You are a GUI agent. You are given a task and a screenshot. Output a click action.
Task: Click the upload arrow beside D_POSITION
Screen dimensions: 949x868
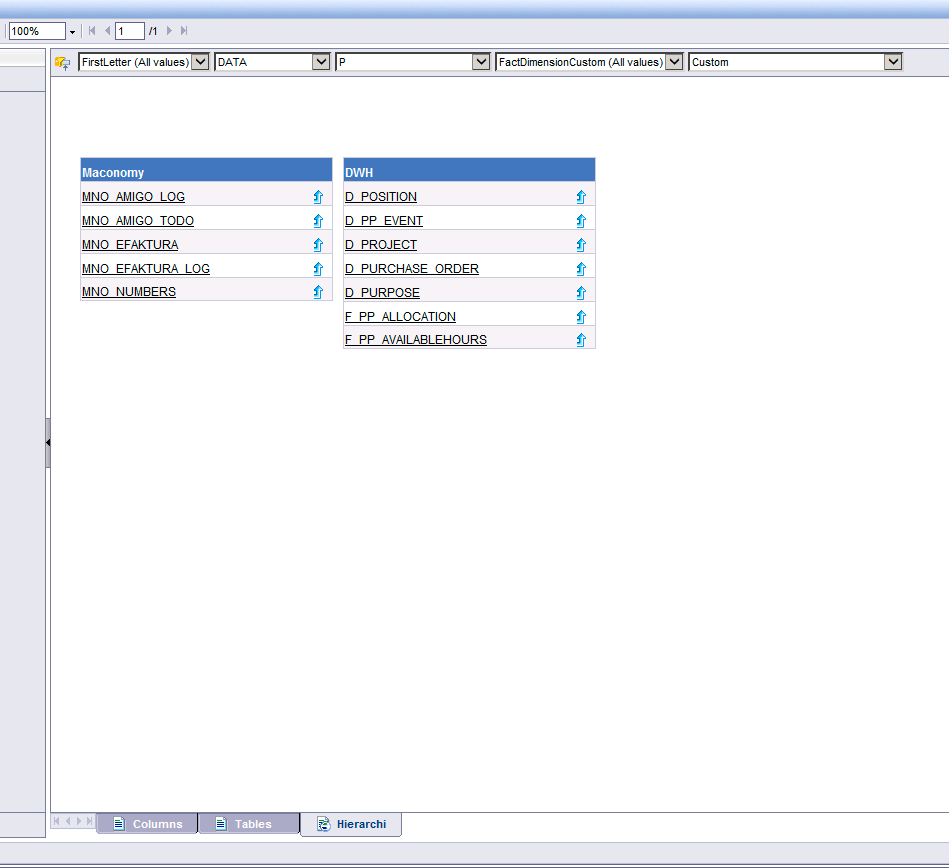click(580, 197)
